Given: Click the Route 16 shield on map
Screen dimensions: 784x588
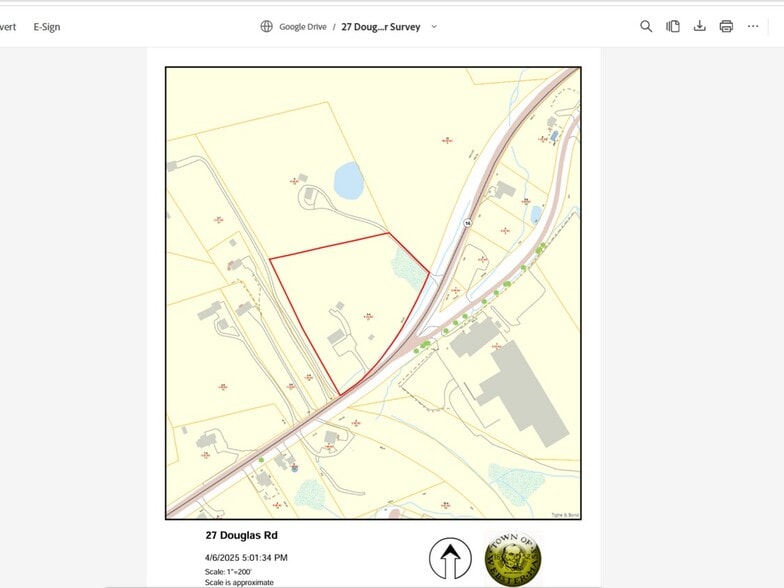Looking at the screenshot, I should [467, 223].
